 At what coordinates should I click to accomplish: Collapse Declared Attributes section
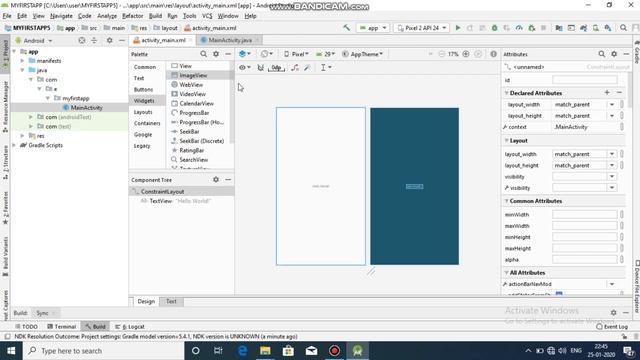point(507,93)
